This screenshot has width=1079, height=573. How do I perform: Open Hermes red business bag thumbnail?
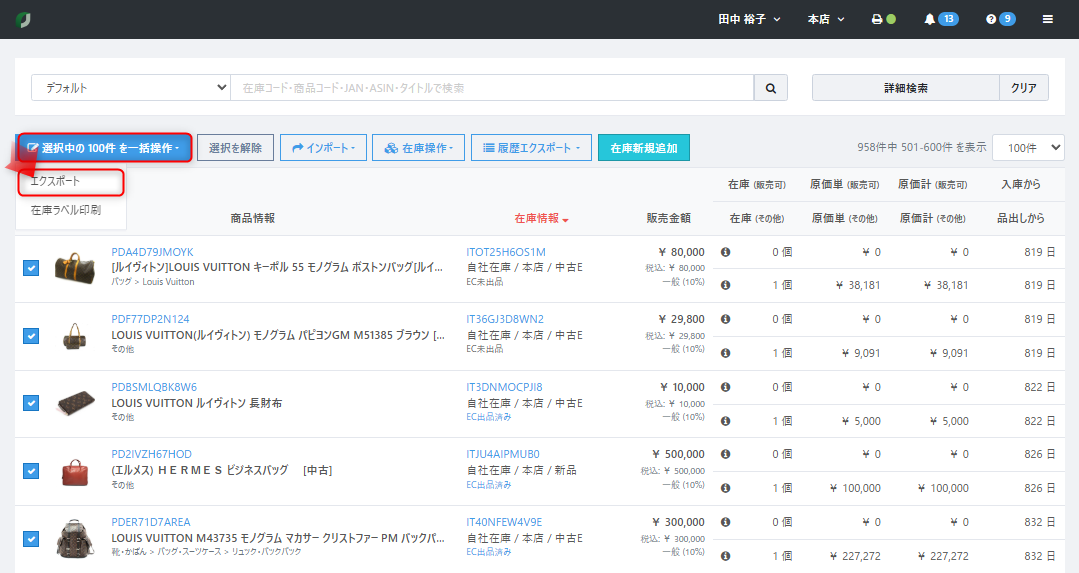coord(75,471)
